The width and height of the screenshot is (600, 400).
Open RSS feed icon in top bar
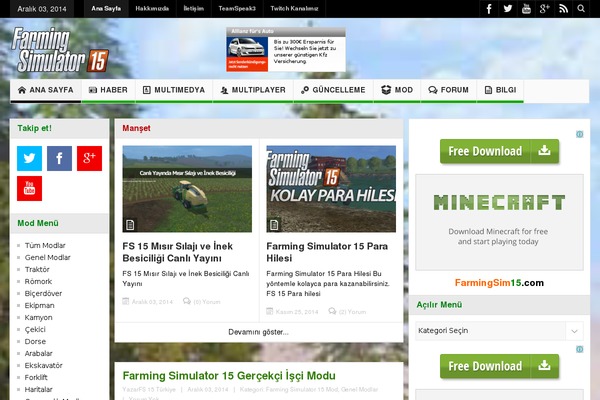(x=563, y=8)
